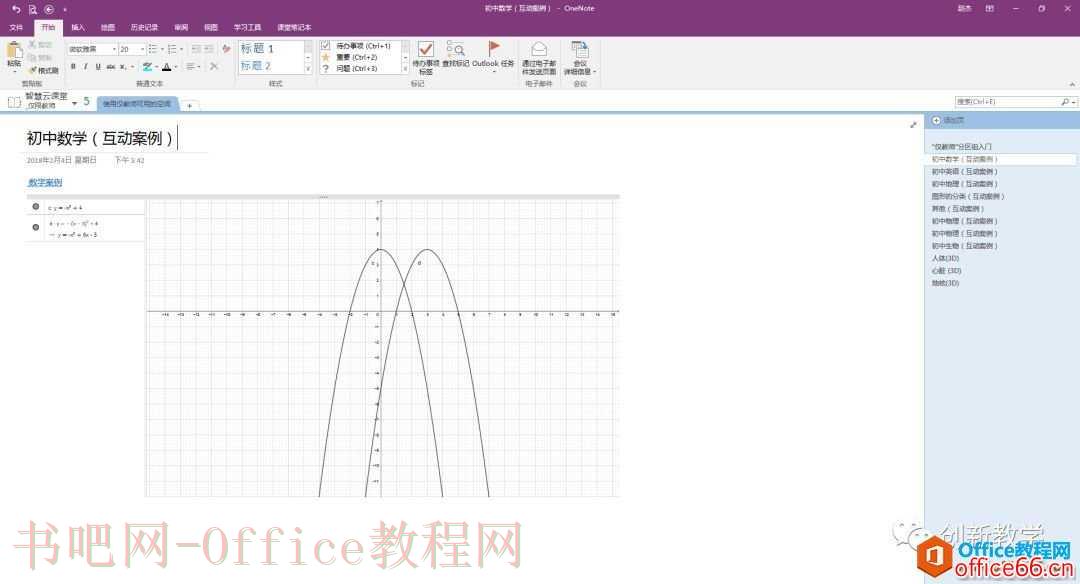Click the font color A button
1080x584 pixels.
coord(166,67)
